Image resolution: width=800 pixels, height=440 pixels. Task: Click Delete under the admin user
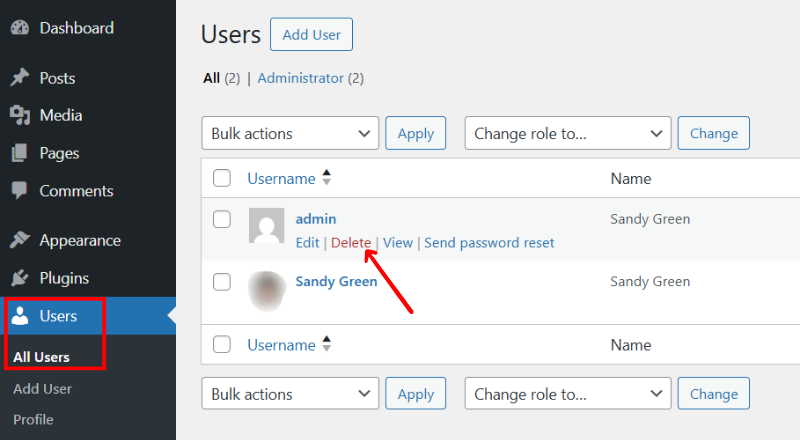351,242
